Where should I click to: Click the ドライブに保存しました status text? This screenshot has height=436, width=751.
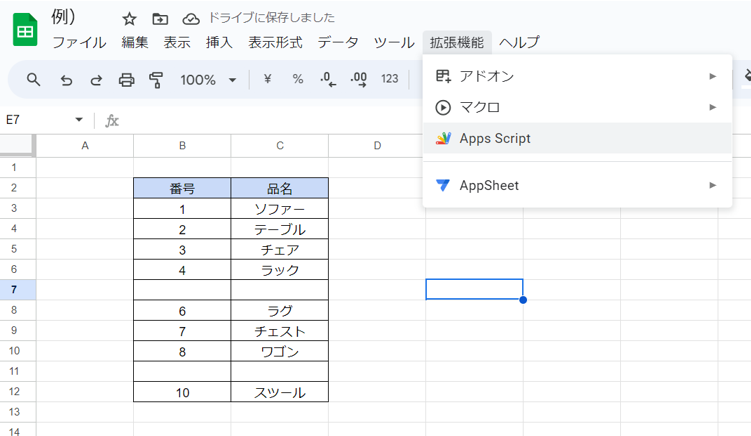272,18
